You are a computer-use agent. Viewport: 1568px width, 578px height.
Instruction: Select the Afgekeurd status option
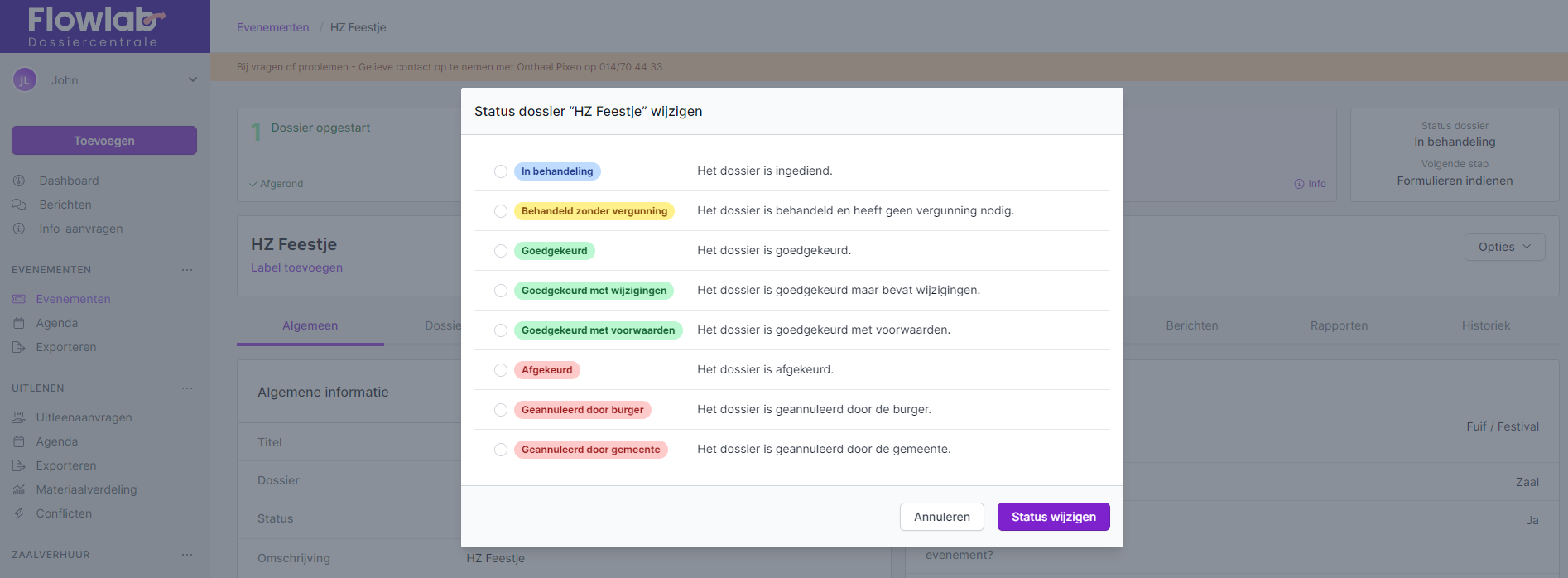[501, 370]
